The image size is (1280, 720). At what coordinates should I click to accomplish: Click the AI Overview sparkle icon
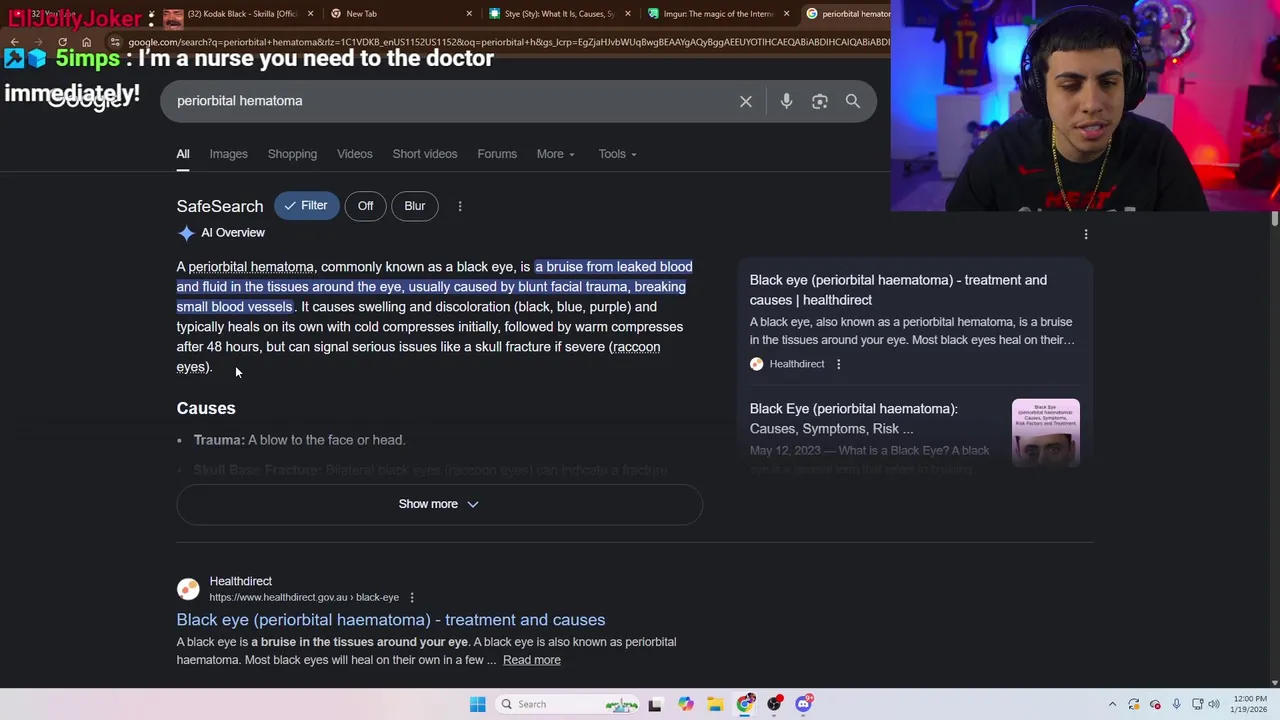(186, 233)
